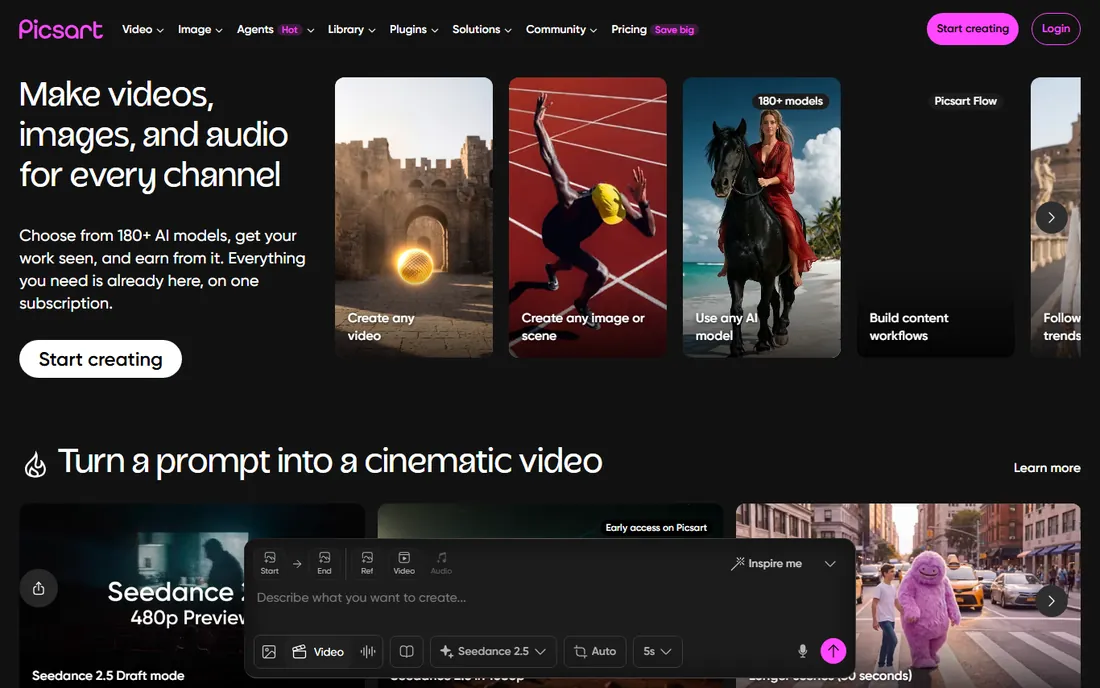Click the microphone voice input icon

point(803,651)
